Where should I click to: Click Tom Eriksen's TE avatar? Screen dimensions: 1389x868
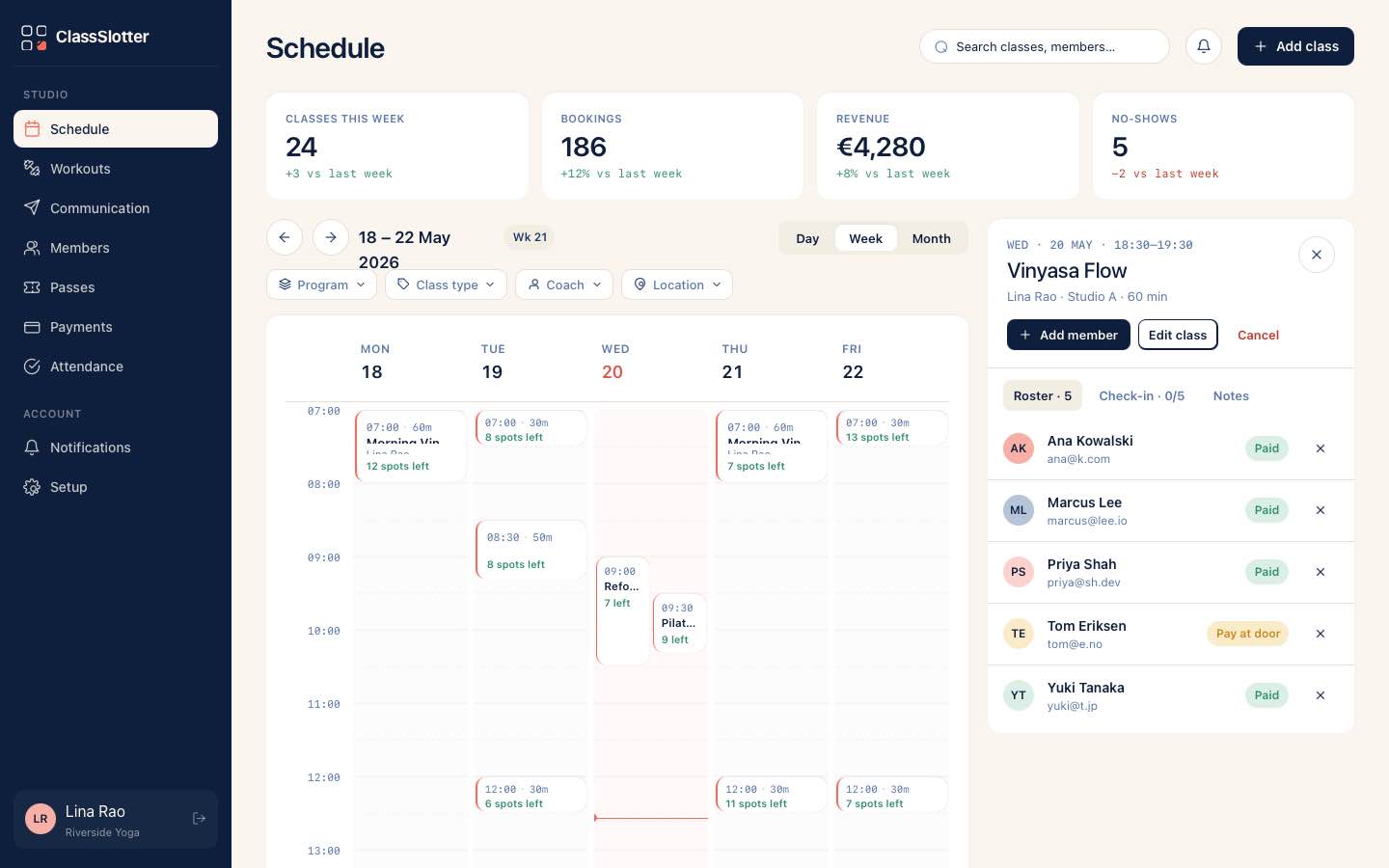point(1019,634)
